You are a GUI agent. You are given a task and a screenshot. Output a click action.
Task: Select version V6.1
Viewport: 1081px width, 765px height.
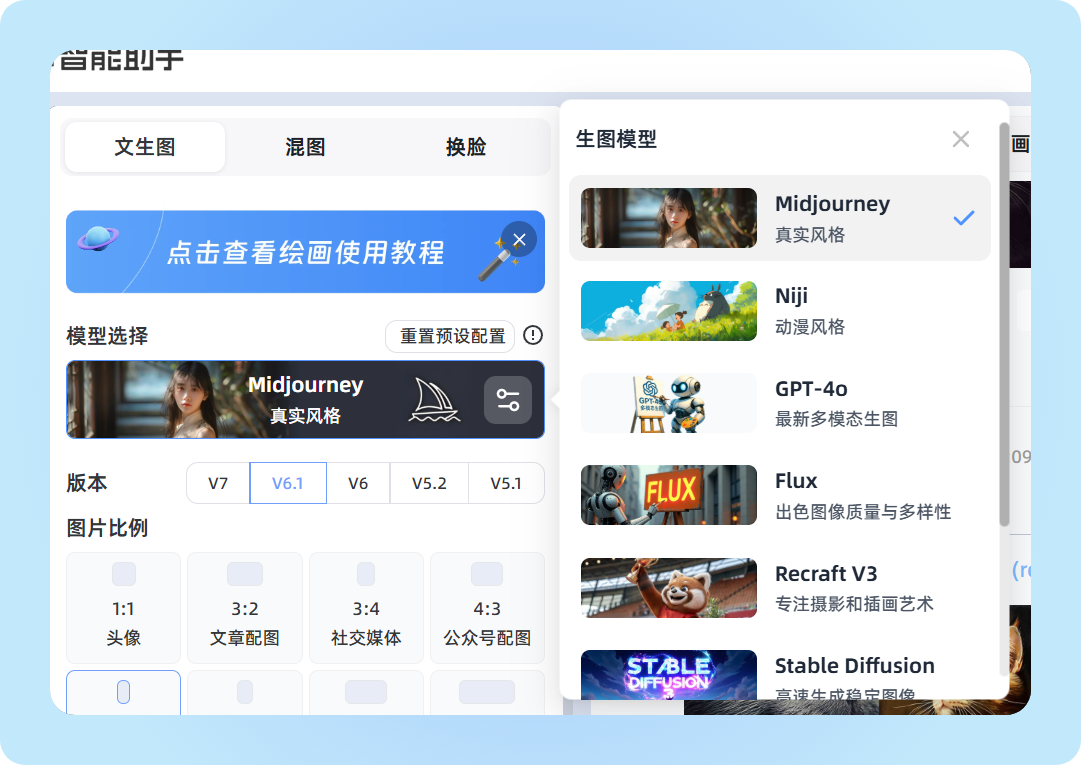click(287, 483)
